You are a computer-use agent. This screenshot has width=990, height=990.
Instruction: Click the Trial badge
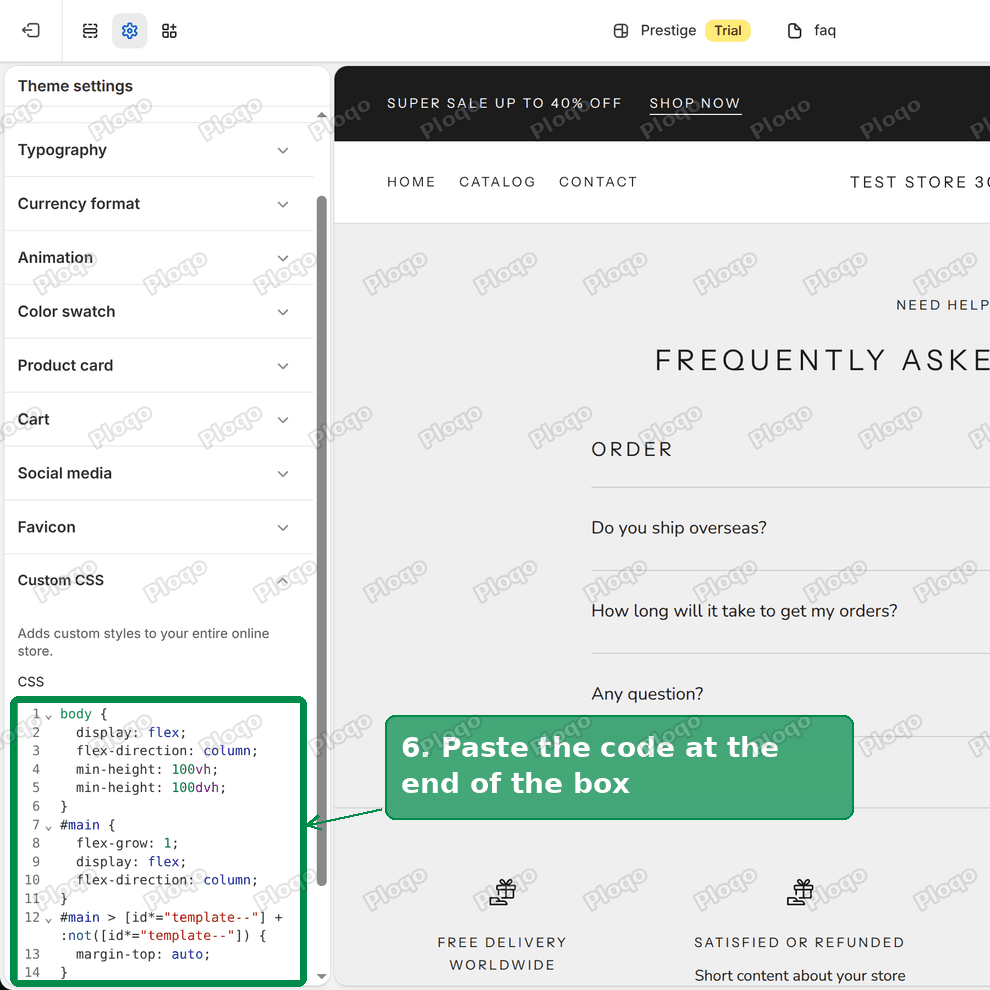727,30
